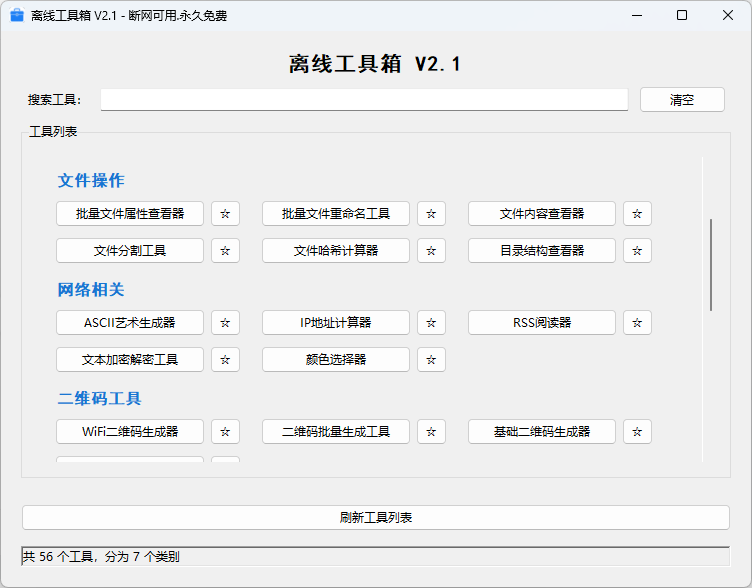Screen dimensions: 752x588
Task: Mark 目录结构查看器 as favorite
Action: 637,251
